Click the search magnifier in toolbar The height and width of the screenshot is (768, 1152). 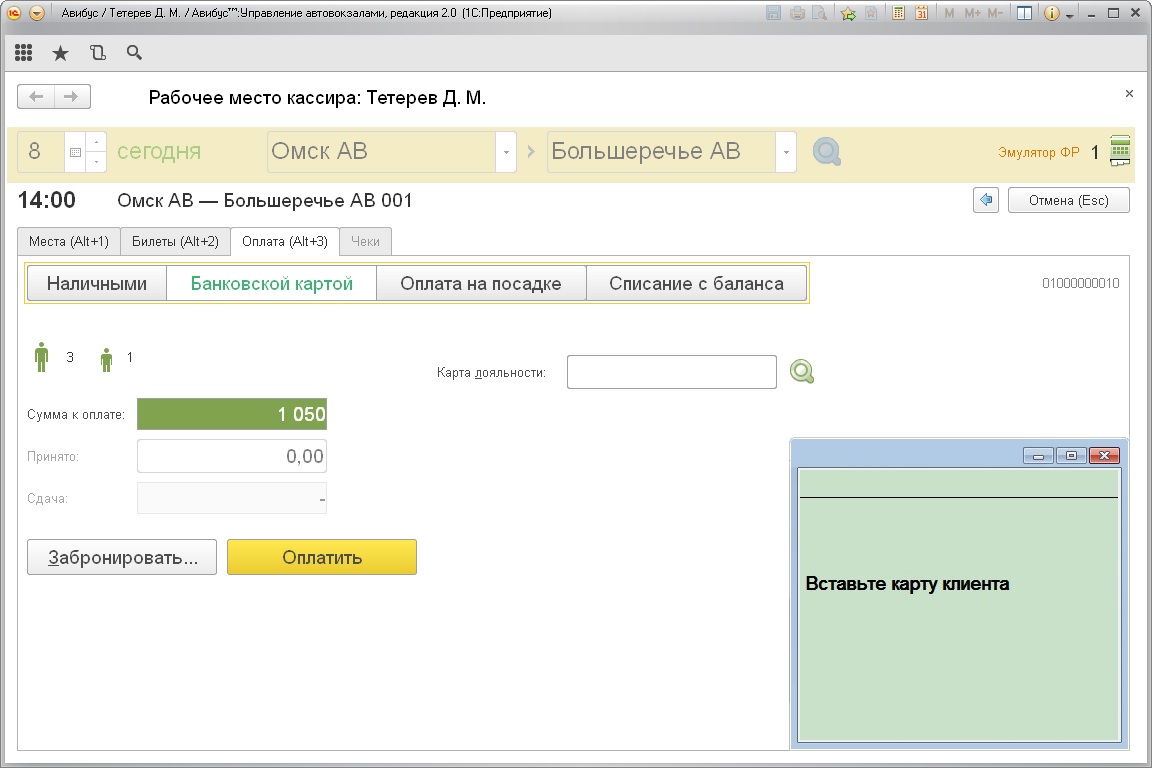(x=134, y=53)
